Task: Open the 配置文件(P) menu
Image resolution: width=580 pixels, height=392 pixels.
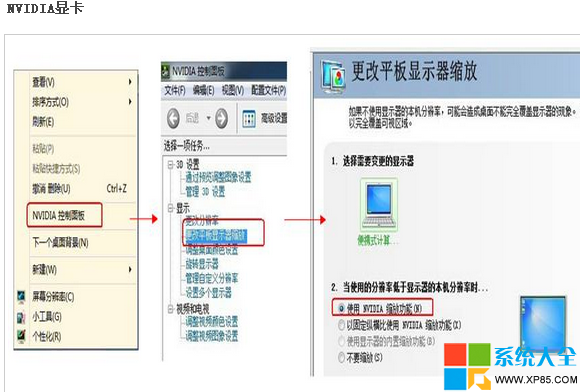Action: 269,90
